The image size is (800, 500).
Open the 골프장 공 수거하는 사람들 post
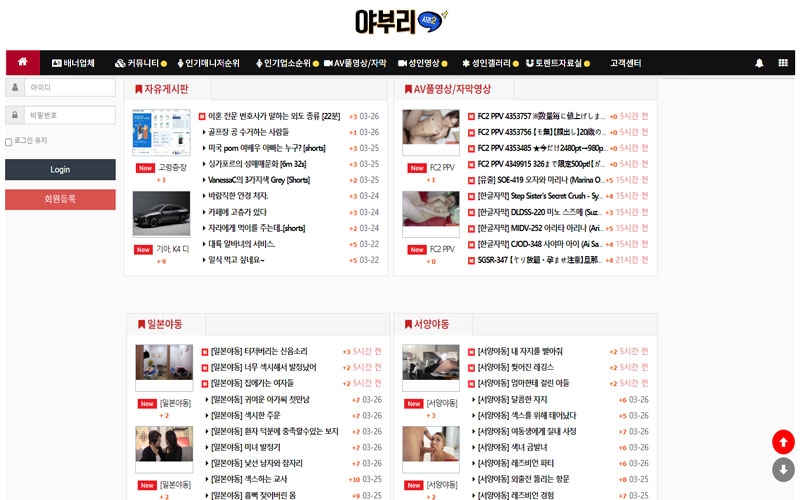tap(249, 132)
